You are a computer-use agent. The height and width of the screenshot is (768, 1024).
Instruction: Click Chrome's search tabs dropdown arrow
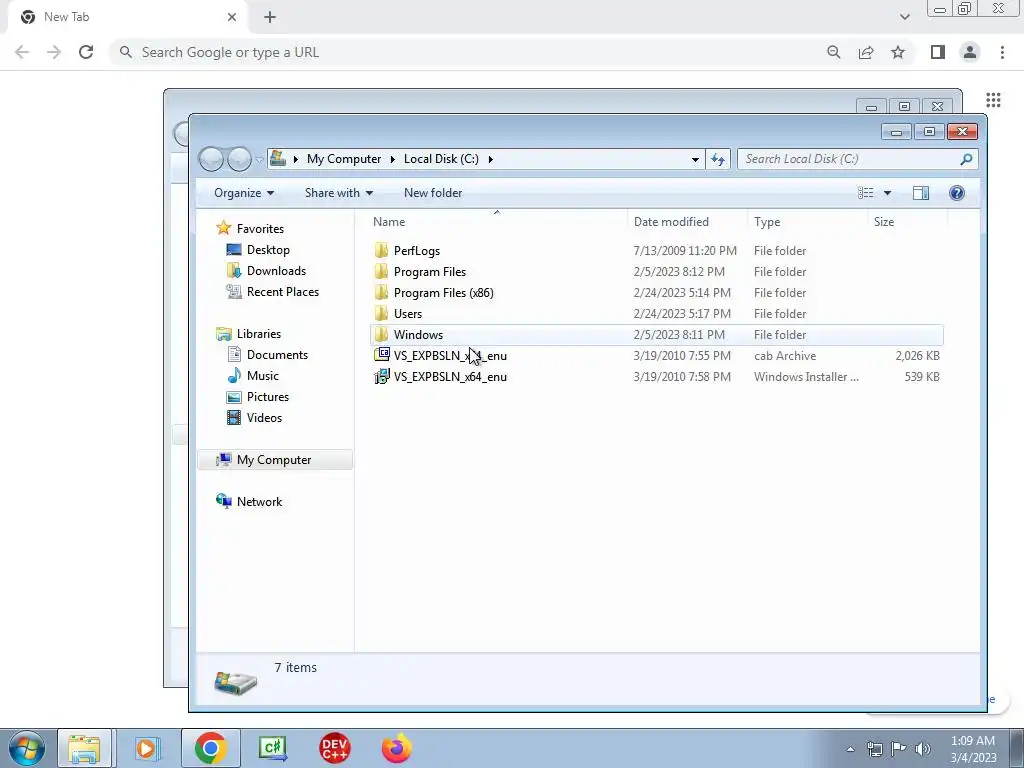(x=904, y=17)
